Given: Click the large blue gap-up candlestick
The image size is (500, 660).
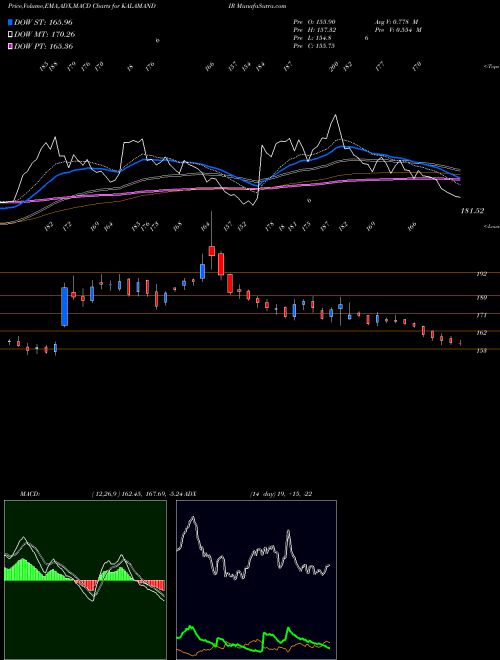Looking at the screenshot, I should 64,306.
